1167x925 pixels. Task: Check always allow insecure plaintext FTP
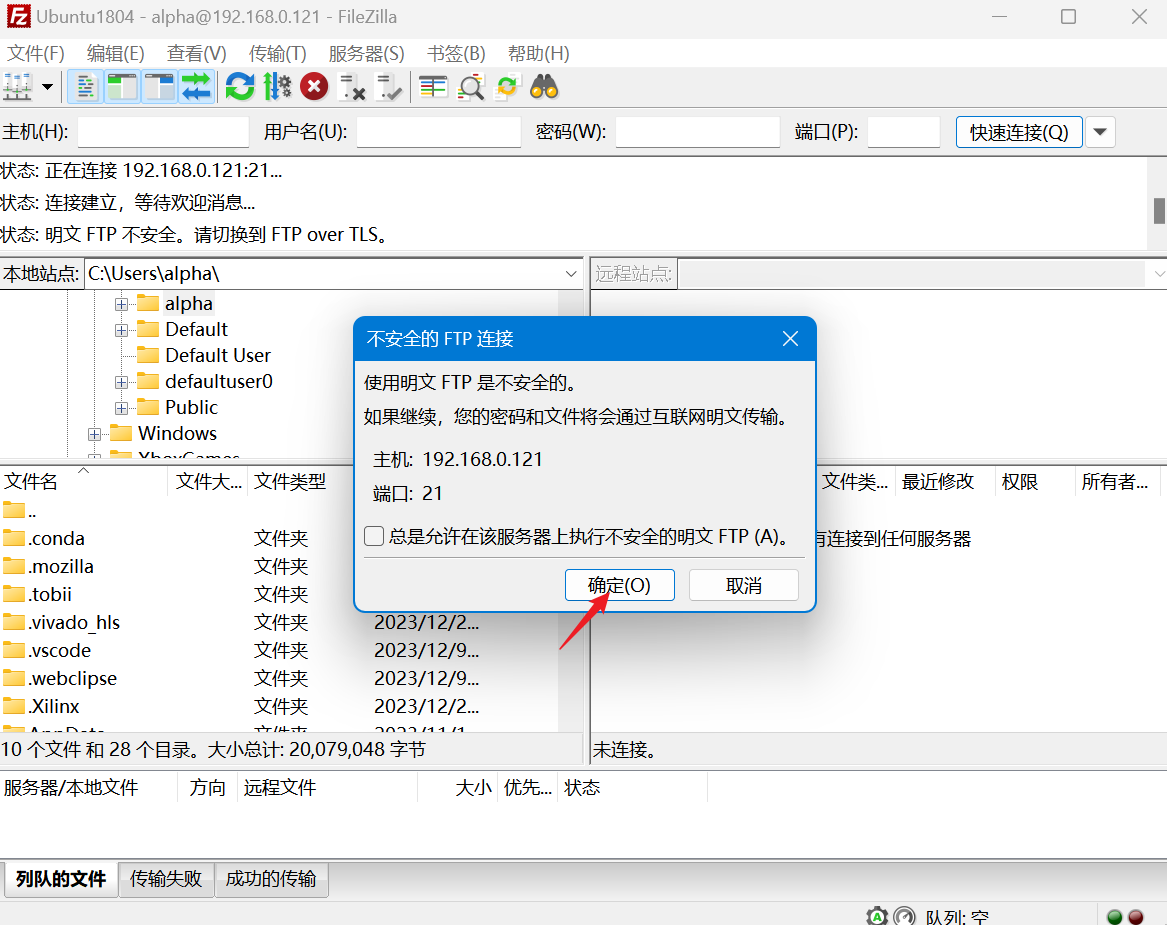[x=374, y=536]
